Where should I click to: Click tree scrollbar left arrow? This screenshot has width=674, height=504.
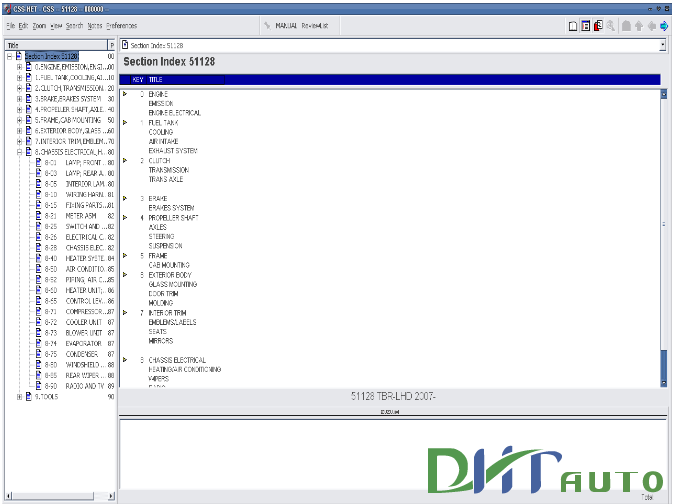9,496
